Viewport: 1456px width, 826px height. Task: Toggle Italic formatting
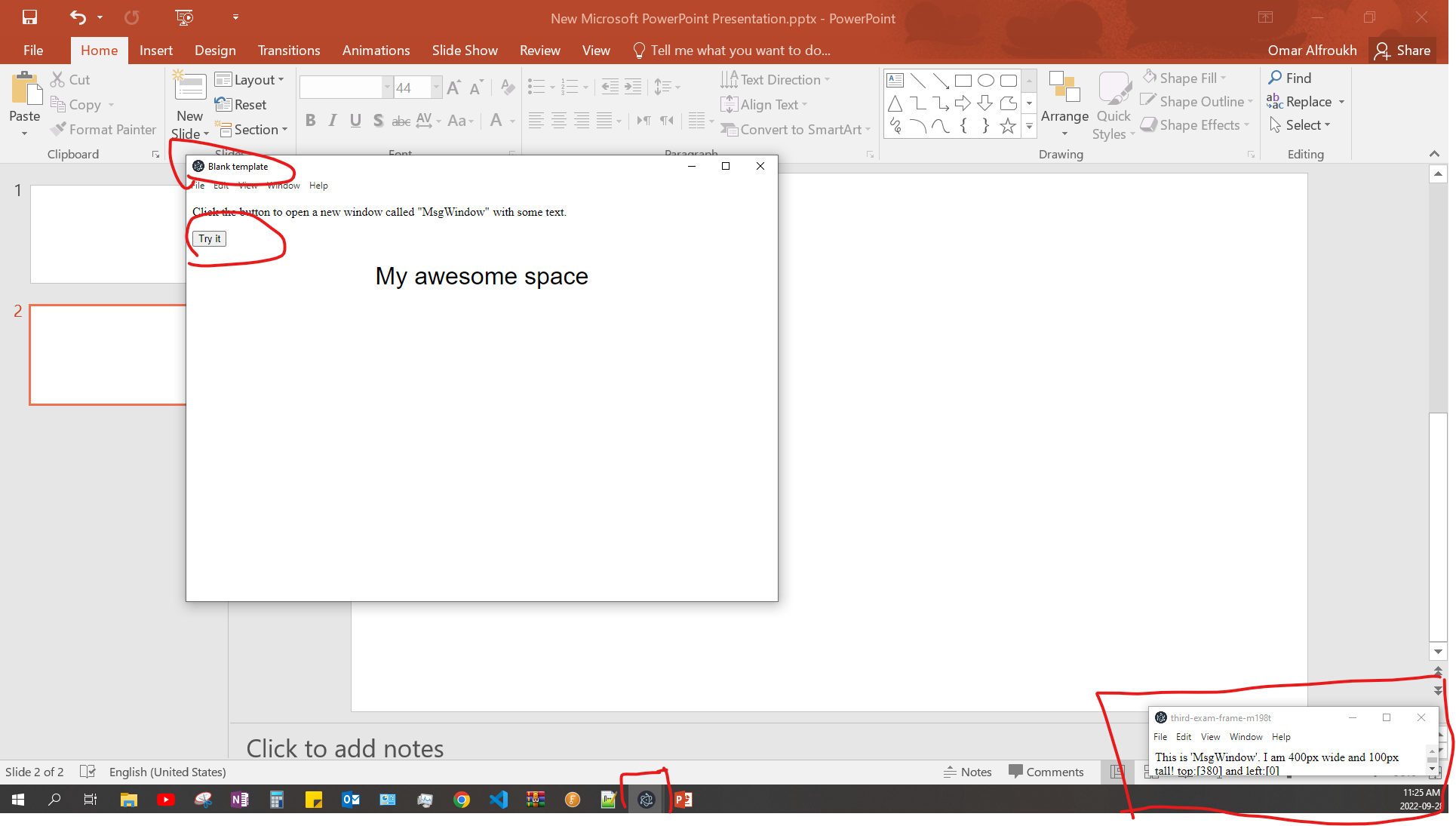333,121
